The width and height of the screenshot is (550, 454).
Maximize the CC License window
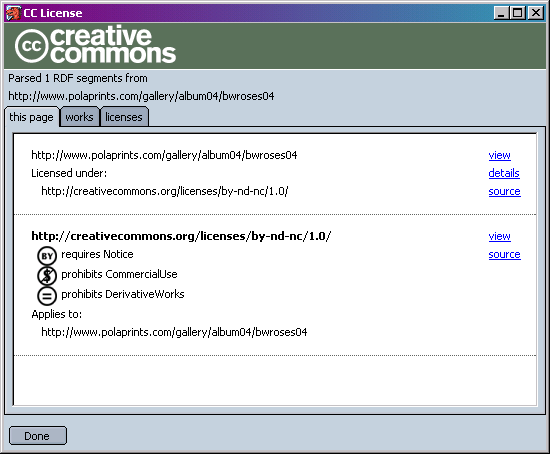pos(518,13)
